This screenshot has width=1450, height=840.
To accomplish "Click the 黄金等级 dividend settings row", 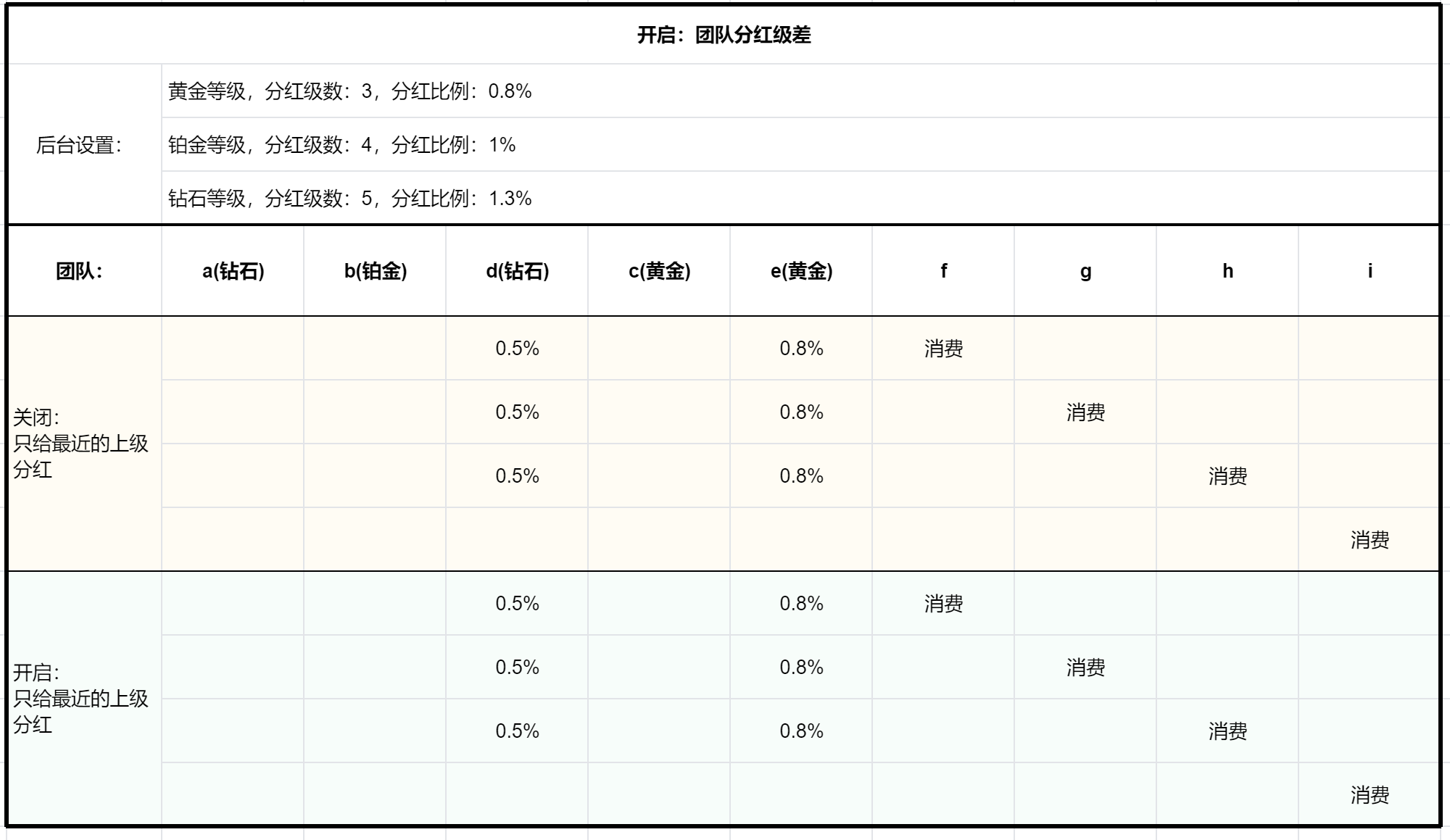I will [350, 91].
